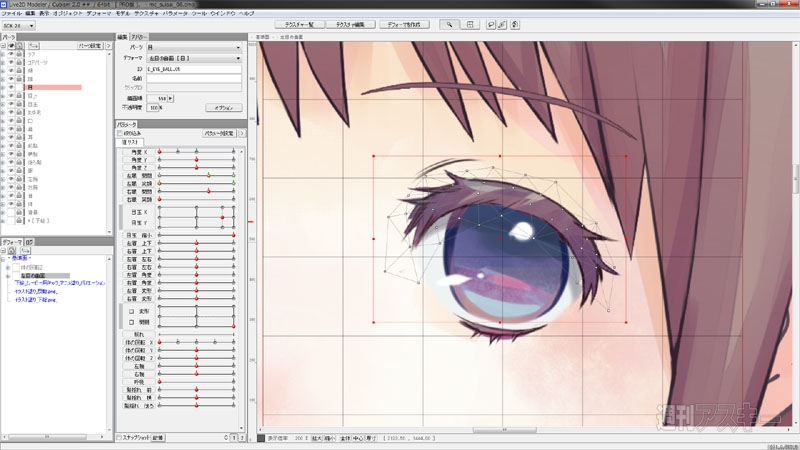
Task: Click the パーツ設定 button
Action: click(x=90, y=46)
